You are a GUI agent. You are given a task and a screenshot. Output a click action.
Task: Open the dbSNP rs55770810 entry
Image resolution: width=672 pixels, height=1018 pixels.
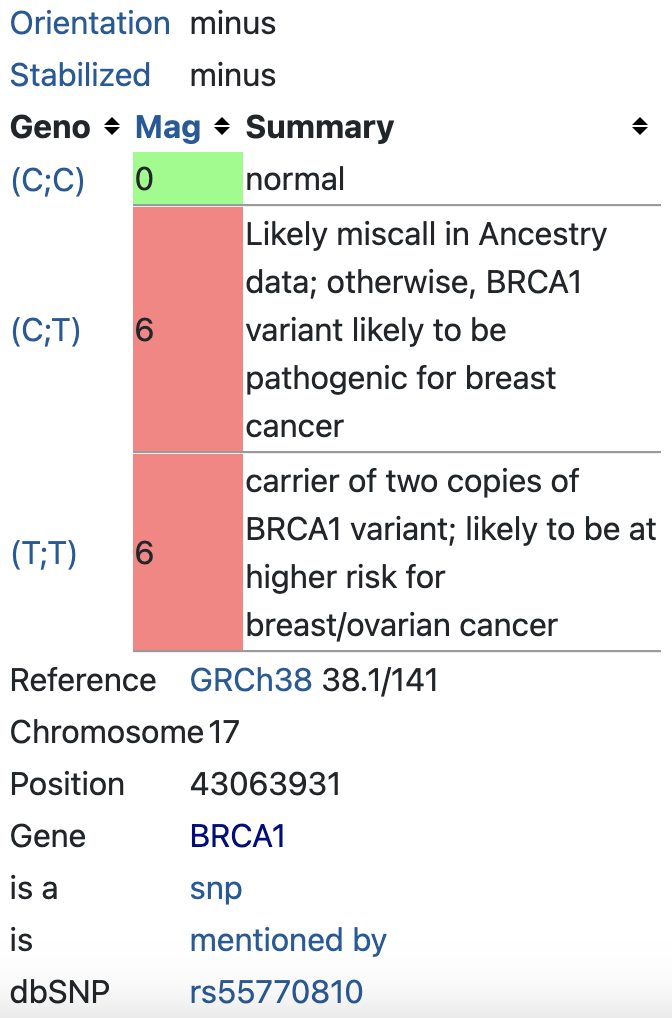pyautogui.click(x=277, y=992)
